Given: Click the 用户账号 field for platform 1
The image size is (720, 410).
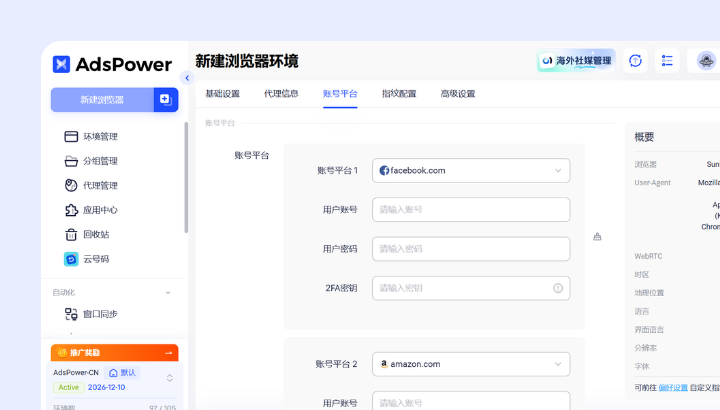Looking at the screenshot, I should (x=471, y=210).
